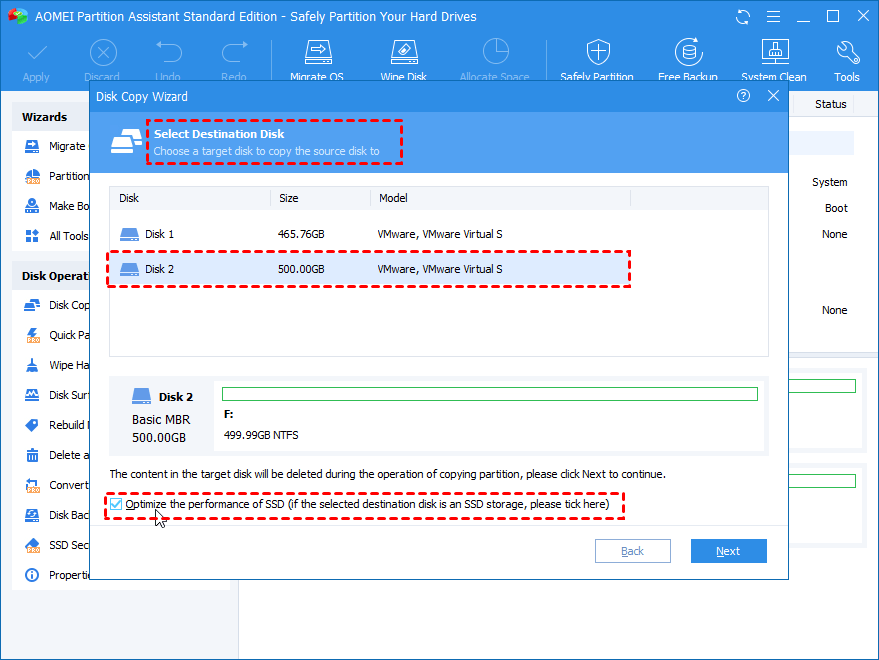879x660 pixels.
Task: Click the Back button
Action: pyautogui.click(x=632, y=551)
